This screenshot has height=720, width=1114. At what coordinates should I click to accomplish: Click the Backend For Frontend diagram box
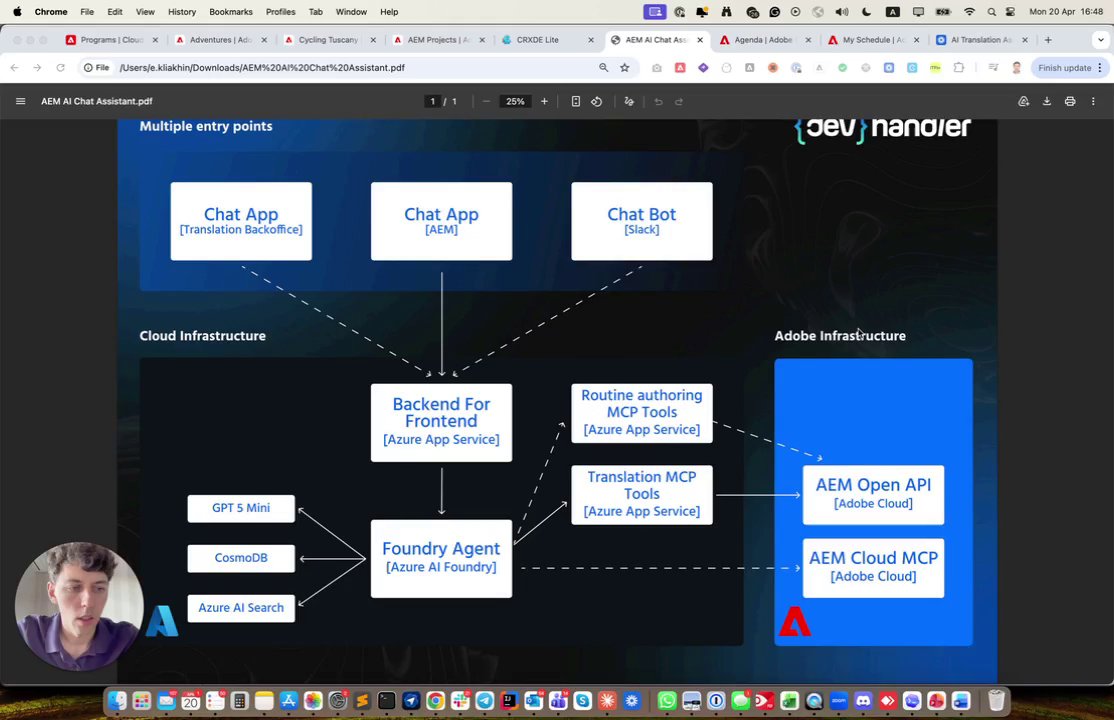tap(441, 422)
